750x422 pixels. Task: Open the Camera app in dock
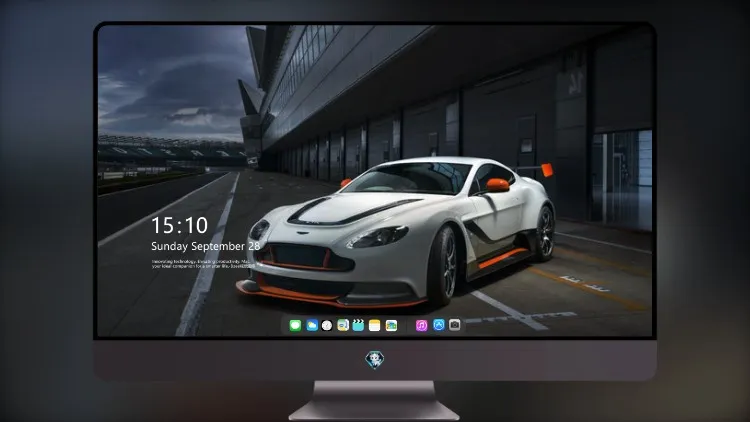click(455, 325)
